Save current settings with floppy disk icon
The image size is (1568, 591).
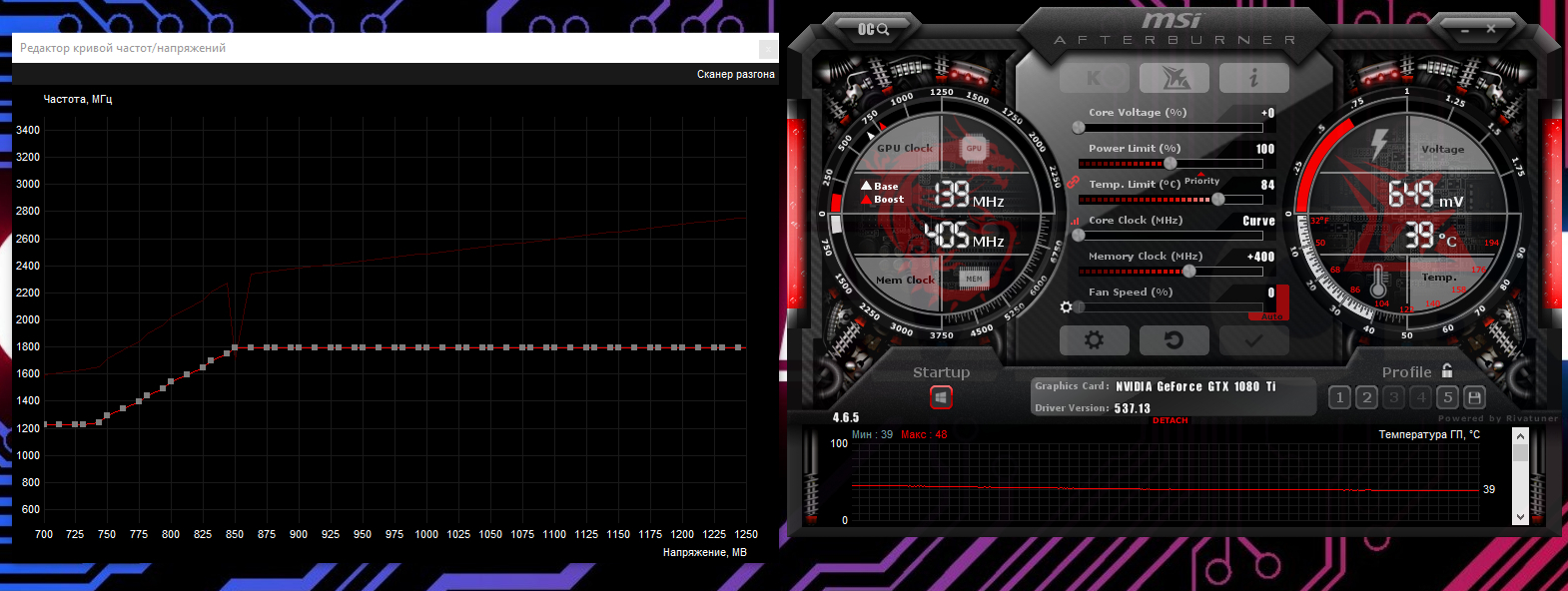tap(1475, 397)
